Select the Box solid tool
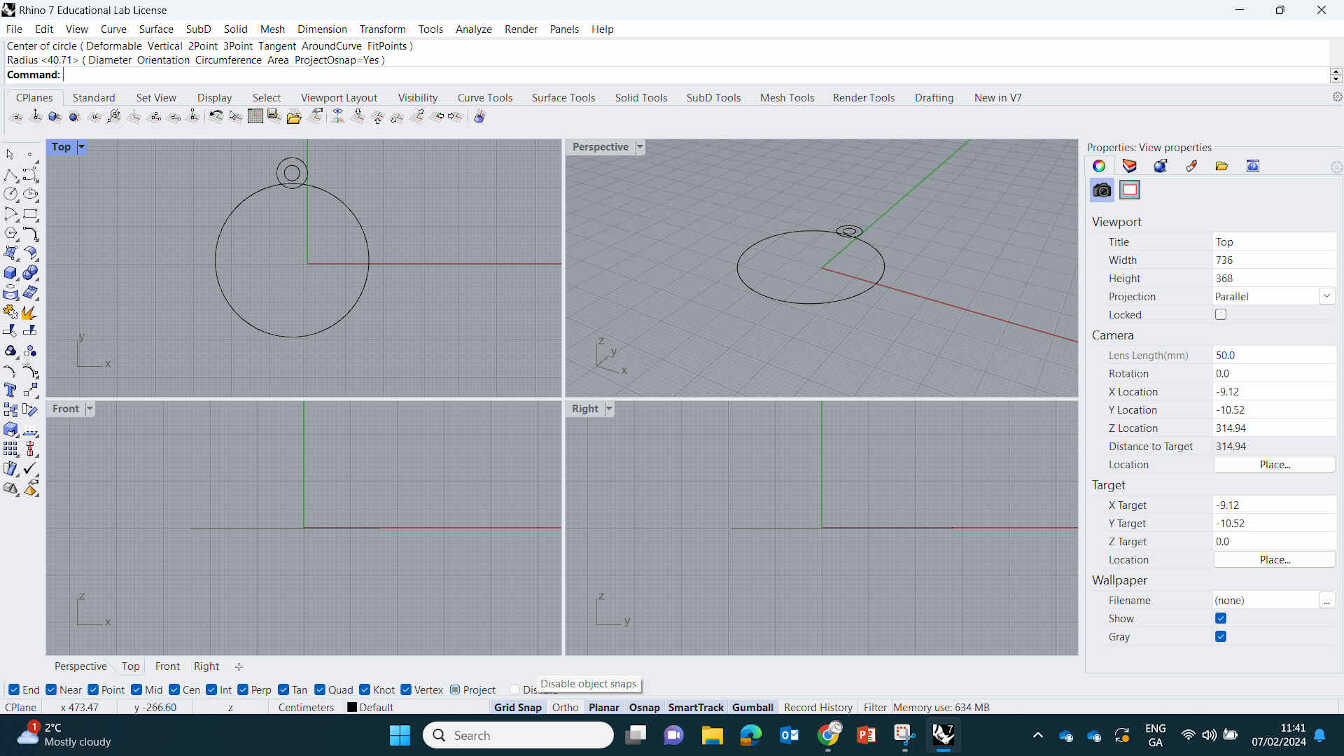Screen dimensions: 1344x756 (10, 273)
